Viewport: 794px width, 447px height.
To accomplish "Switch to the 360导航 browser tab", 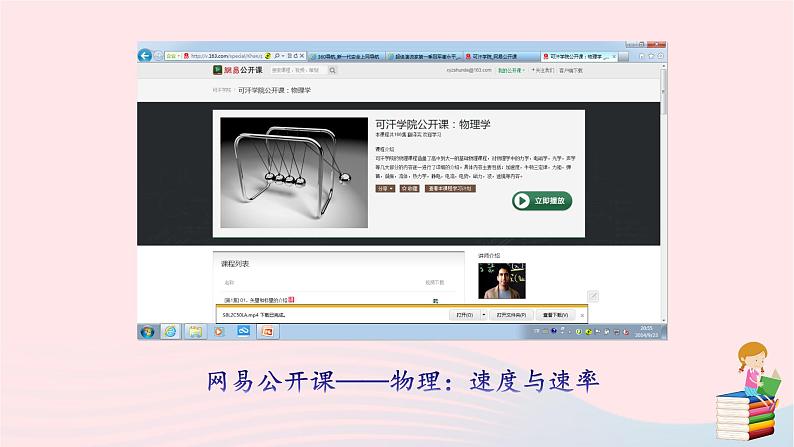I will pos(346,57).
